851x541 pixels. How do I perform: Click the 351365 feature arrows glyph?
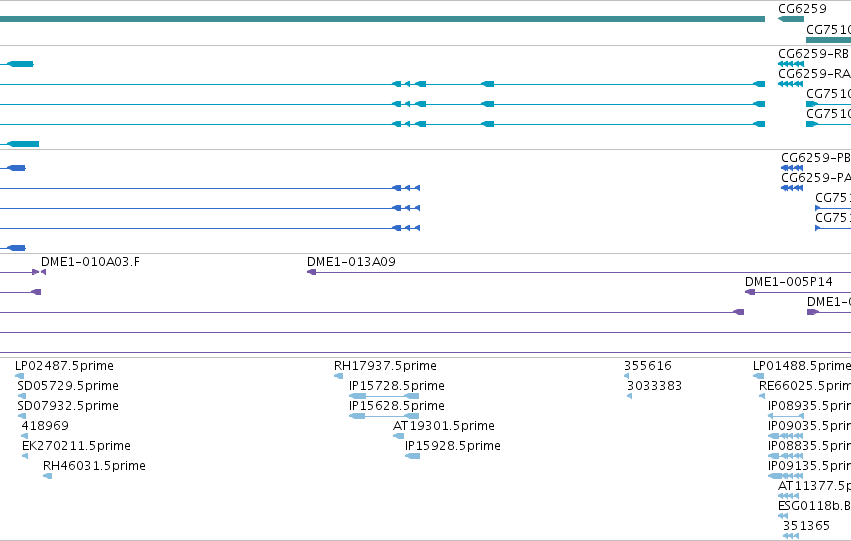pyautogui.click(x=791, y=536)
